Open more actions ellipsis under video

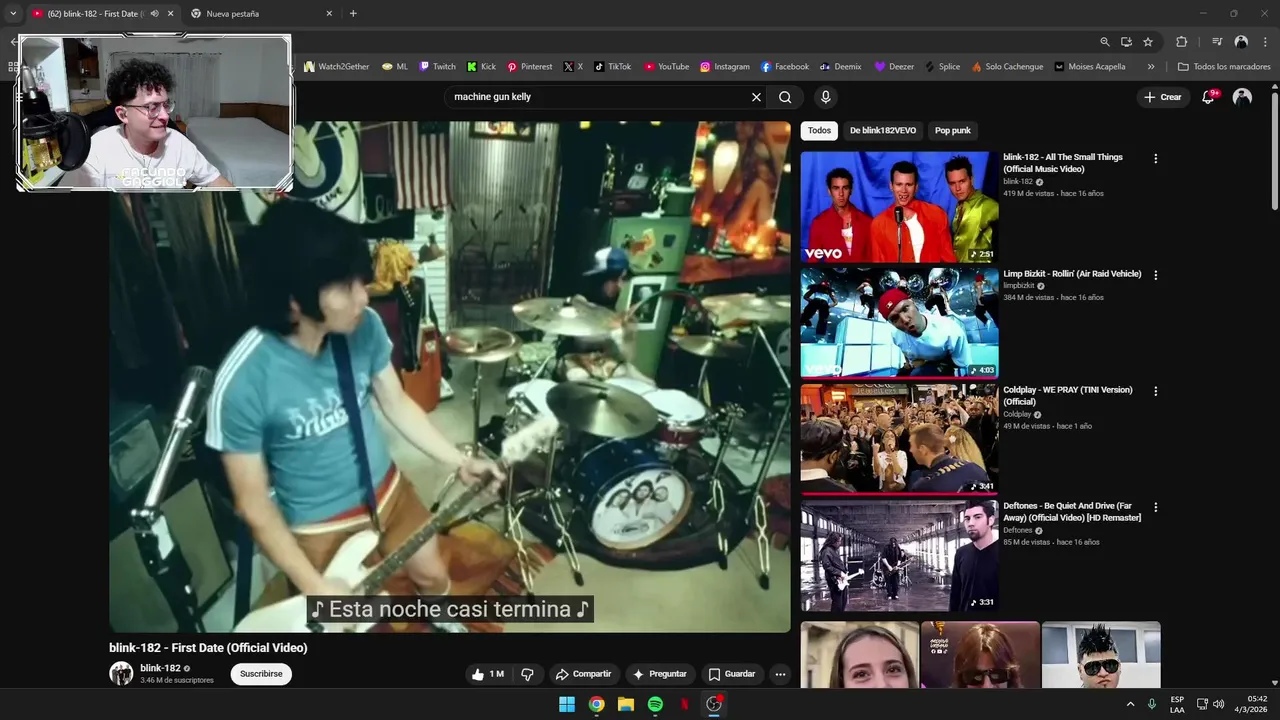tap(780, 674)
